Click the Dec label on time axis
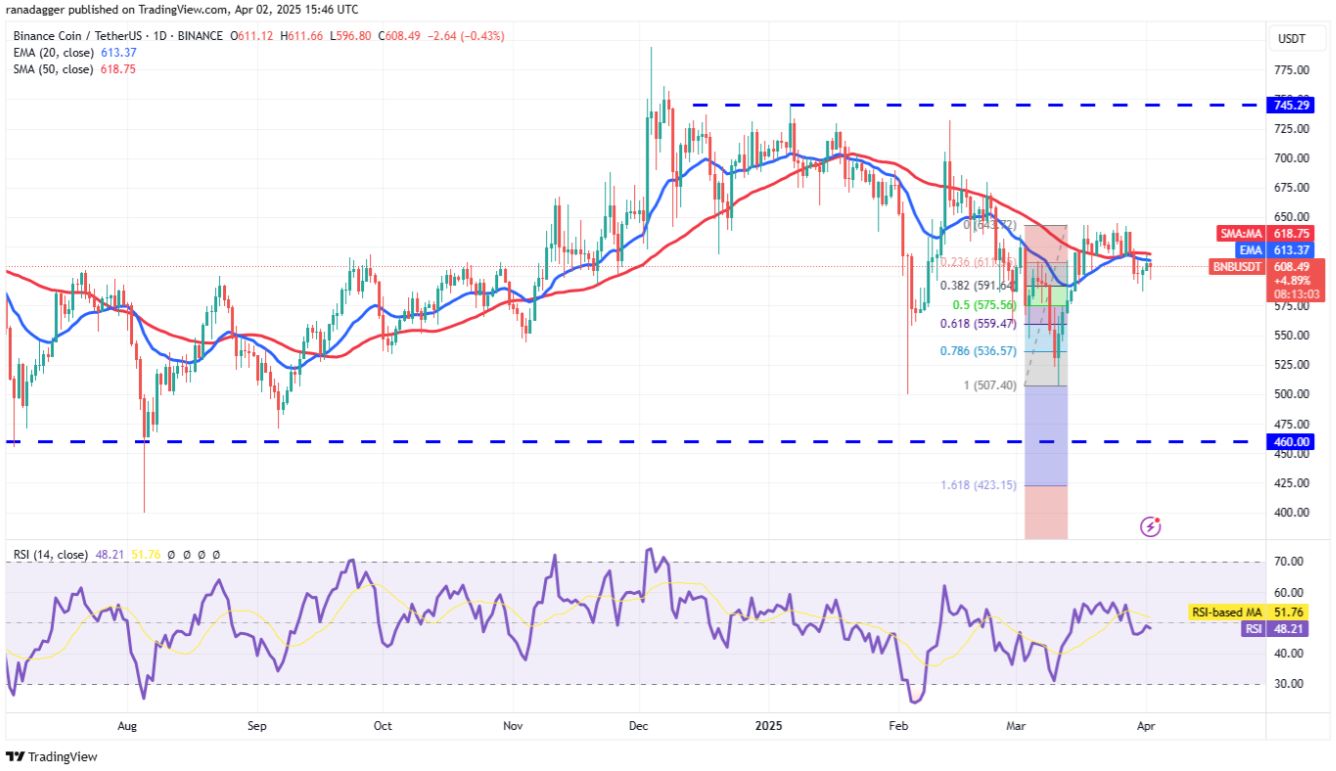The image size is (1336, 771). point(638,728)
